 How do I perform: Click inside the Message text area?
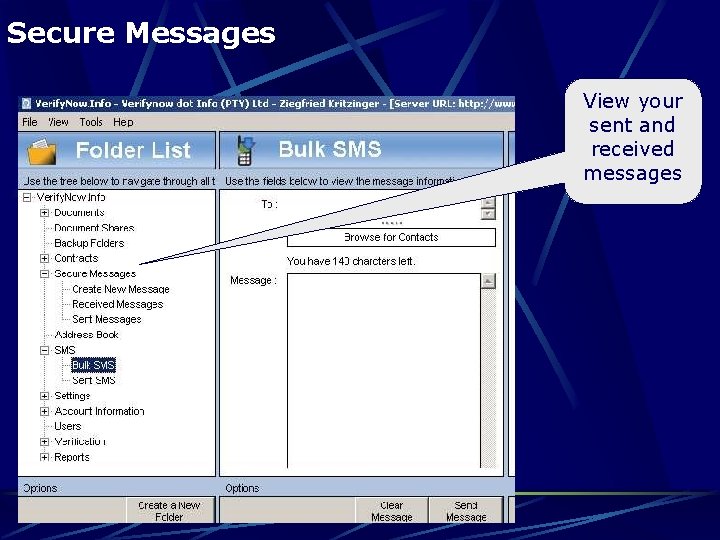[x=384, y=370]
